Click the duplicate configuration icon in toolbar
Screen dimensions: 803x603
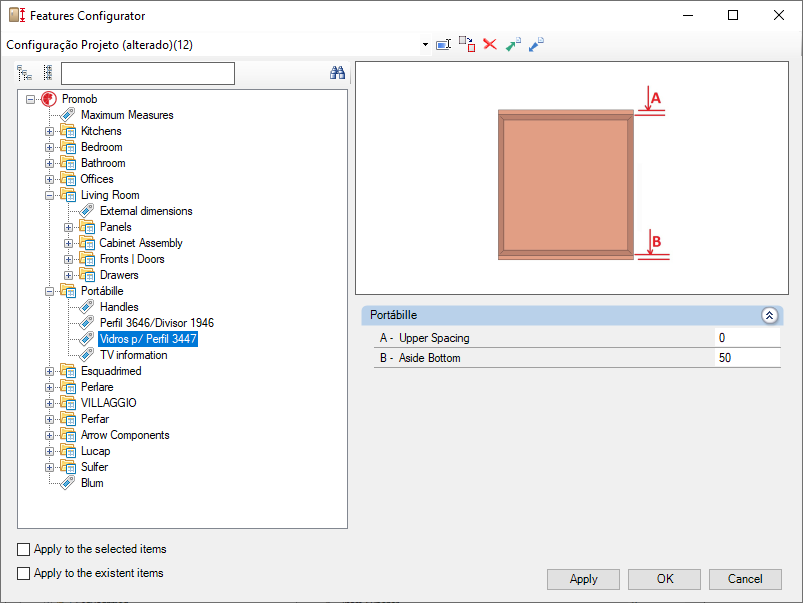(x=467, y=45)
